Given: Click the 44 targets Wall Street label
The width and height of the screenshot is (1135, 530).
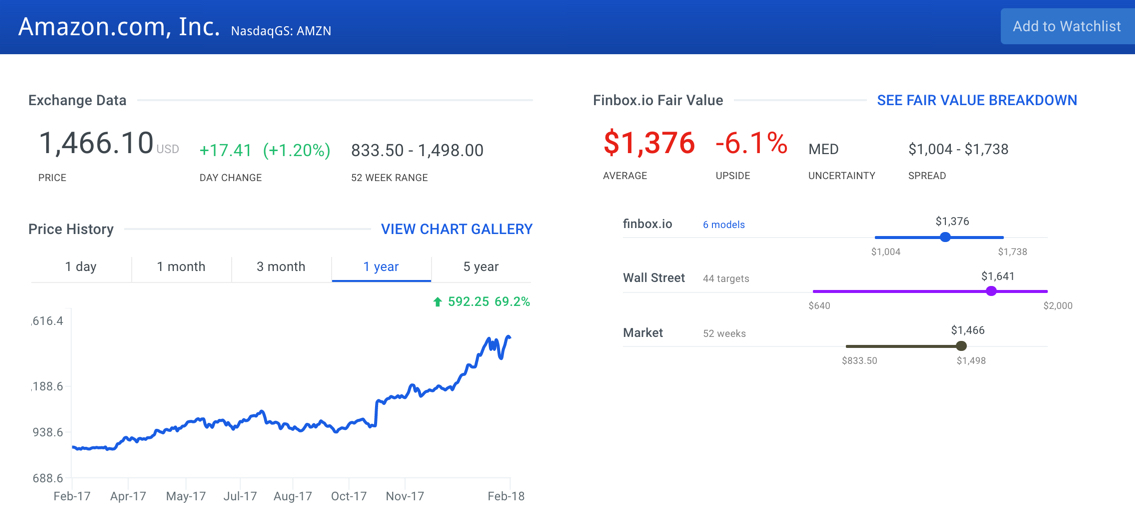Looking at the screenshot, I should 726,279.
